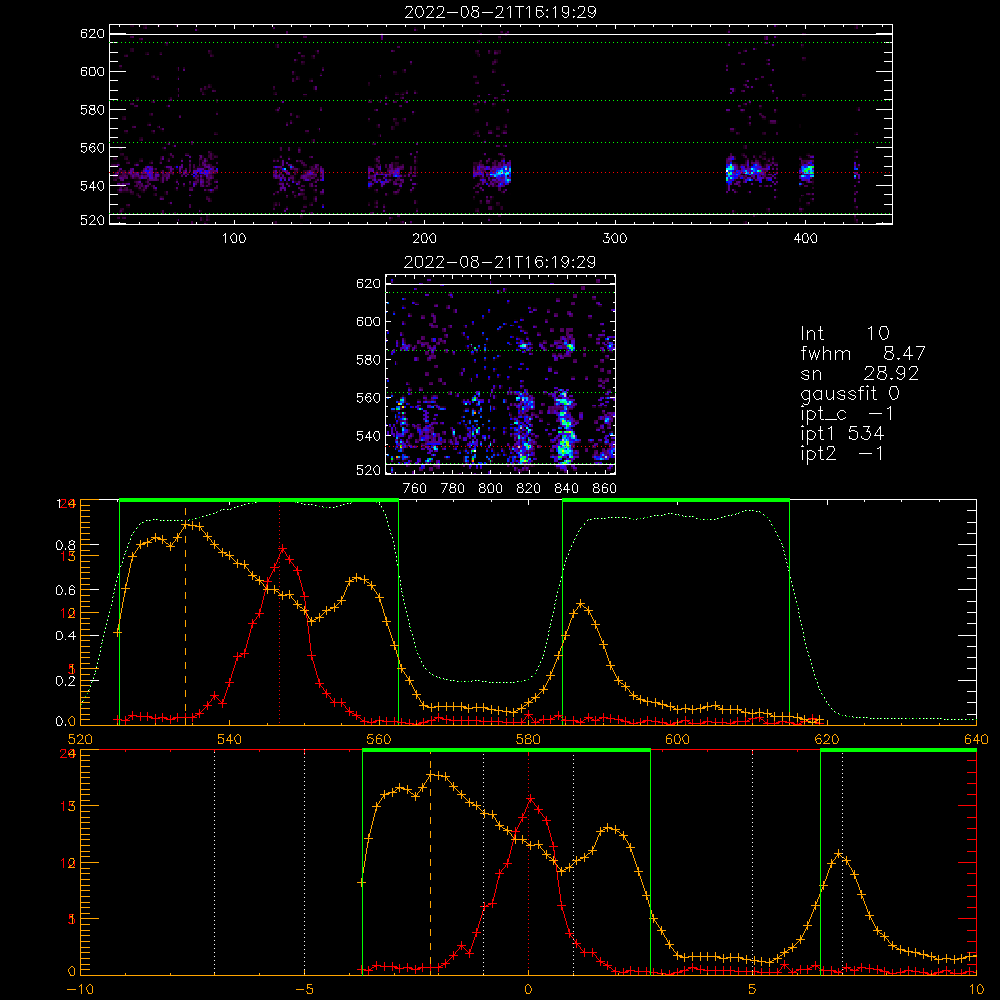Click y-axis label 0.6 of profile plot
This screenshot has height=1000, width=1000.
(x=65, y=591)
